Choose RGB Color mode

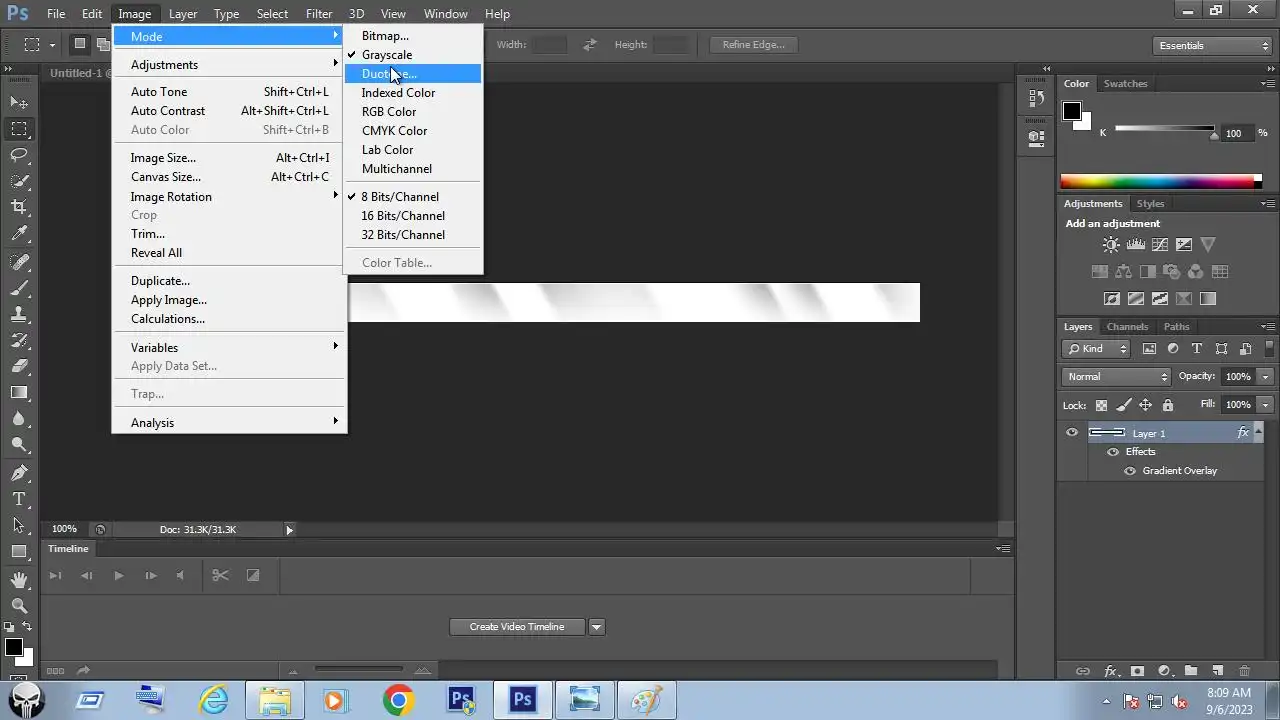(x=414, y=112)
